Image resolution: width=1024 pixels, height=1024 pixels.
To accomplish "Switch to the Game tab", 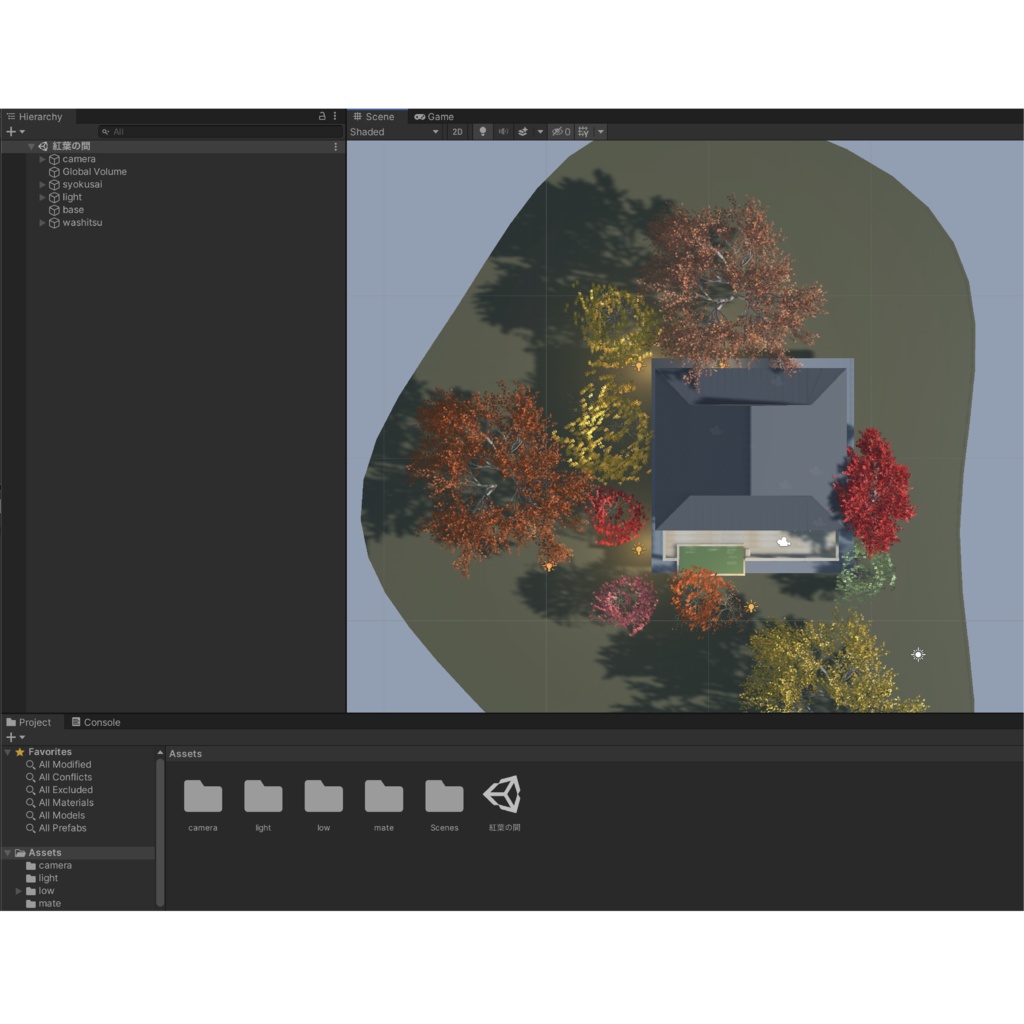I will [434, 117].
